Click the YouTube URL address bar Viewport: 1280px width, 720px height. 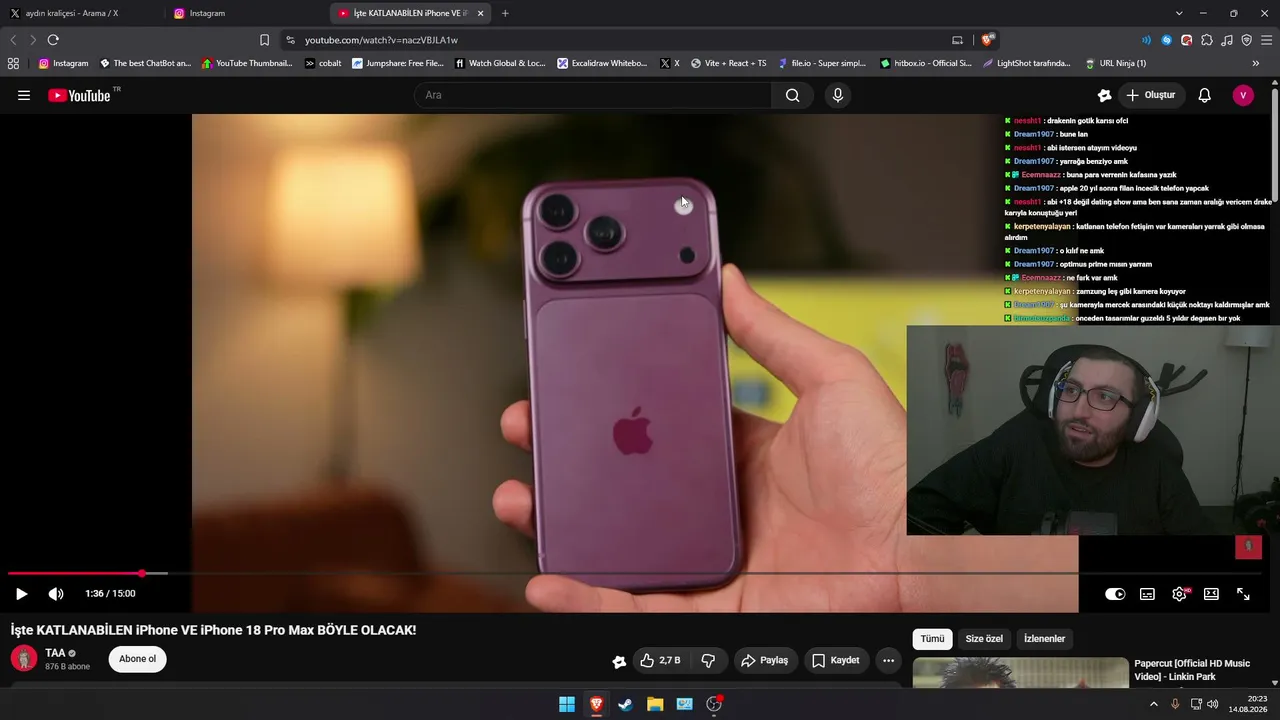[381, 40]
